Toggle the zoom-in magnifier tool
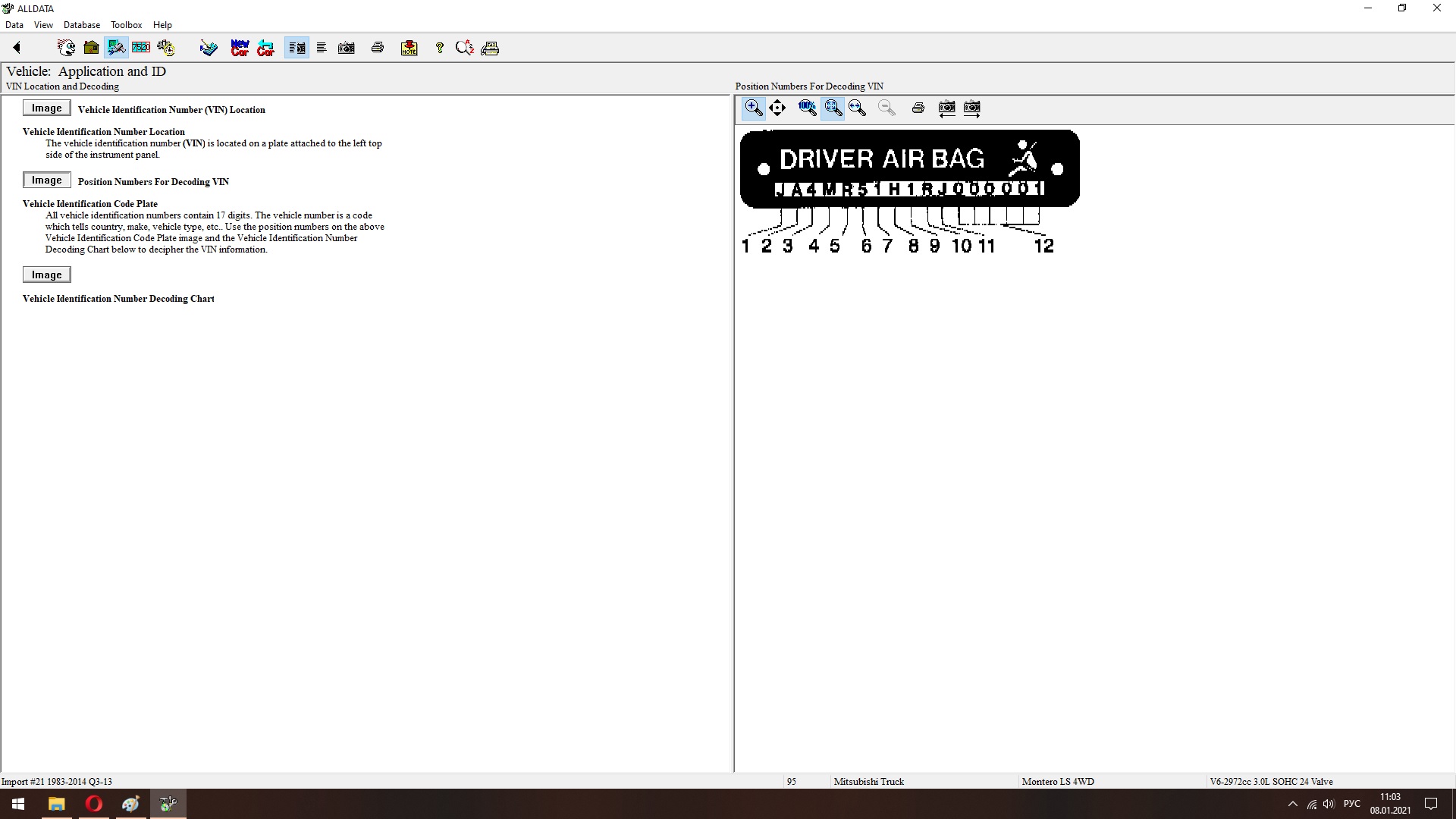The image size is (1456, 819). pyautogui.click(x=753, y=108)
